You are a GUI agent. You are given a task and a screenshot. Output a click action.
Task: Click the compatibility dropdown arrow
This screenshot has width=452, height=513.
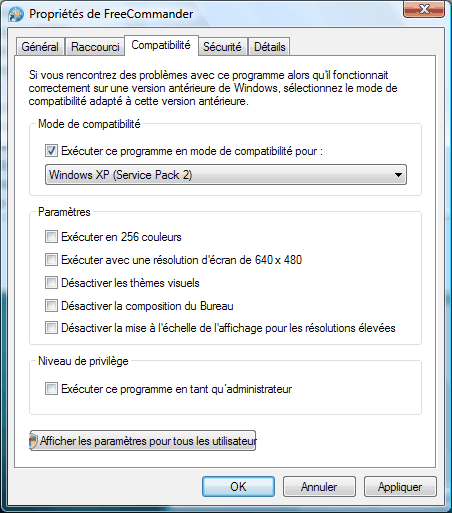click(398, 175)
